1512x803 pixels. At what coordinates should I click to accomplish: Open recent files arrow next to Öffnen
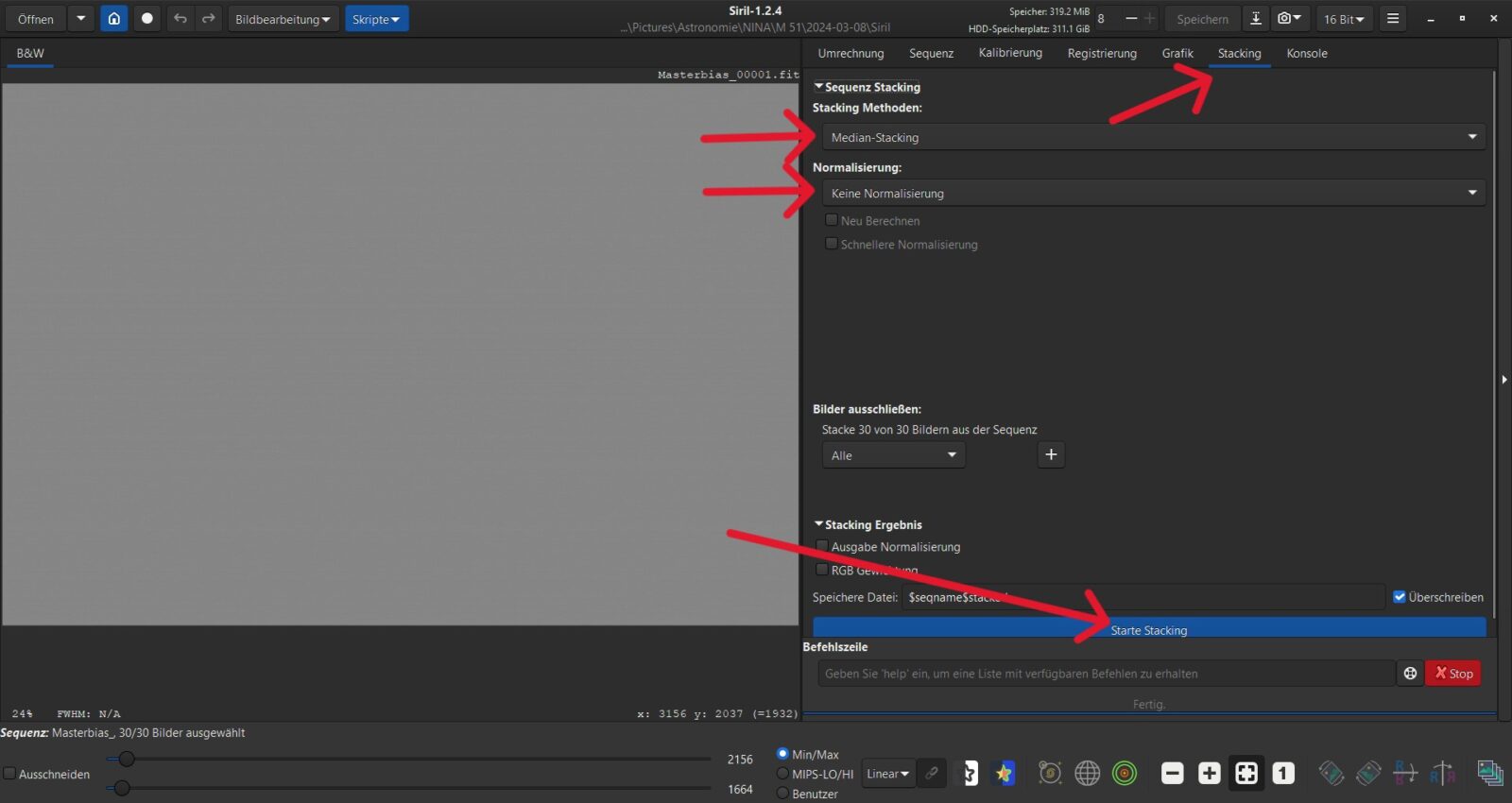point(80,18)
